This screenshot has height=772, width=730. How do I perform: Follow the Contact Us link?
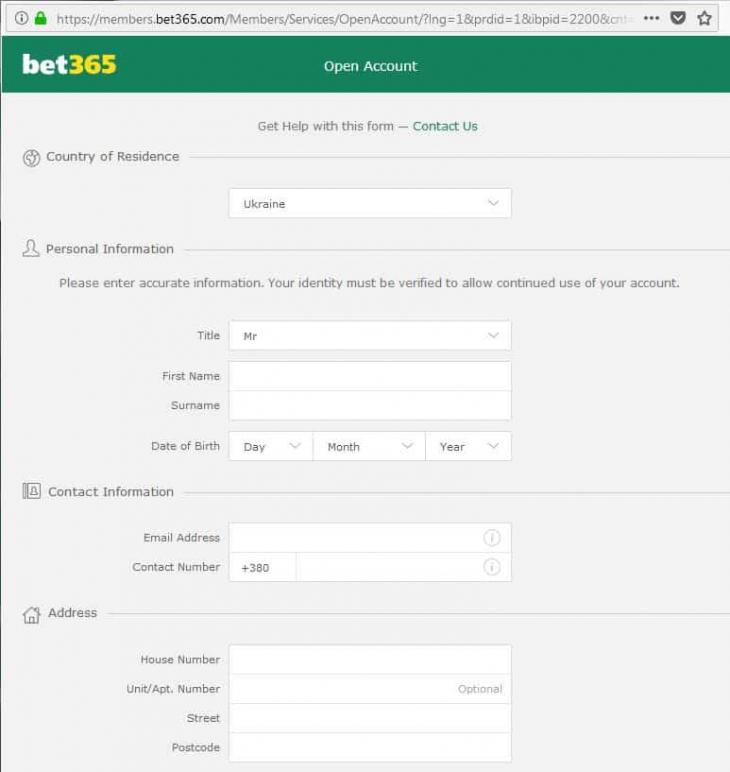click(x=445, y=127)
